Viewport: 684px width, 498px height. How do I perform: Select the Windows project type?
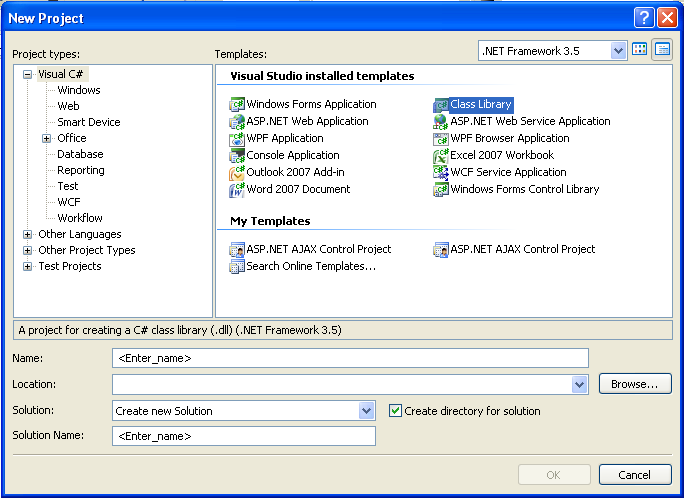tap(79, 90)
